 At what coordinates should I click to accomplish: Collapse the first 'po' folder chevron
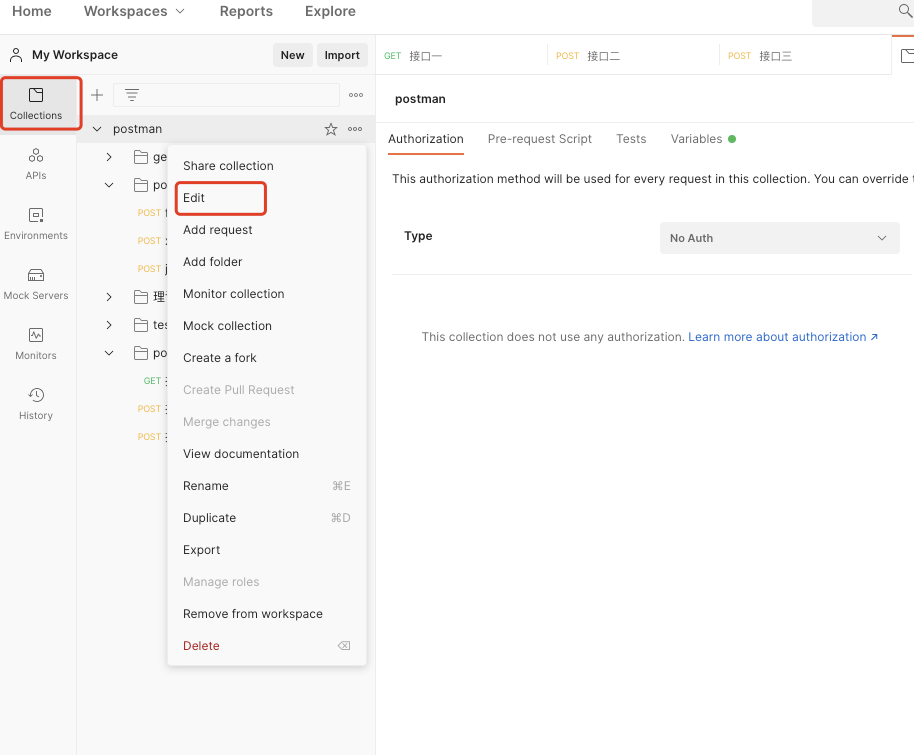[x=109, y=185]
